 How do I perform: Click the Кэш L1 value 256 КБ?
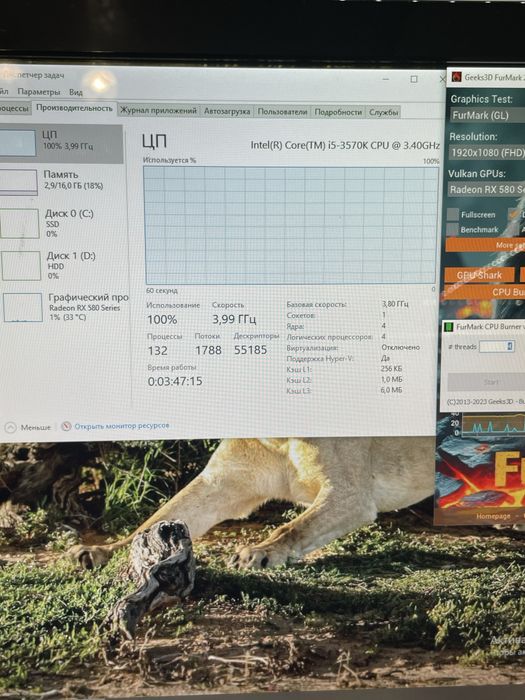point(392,369)
